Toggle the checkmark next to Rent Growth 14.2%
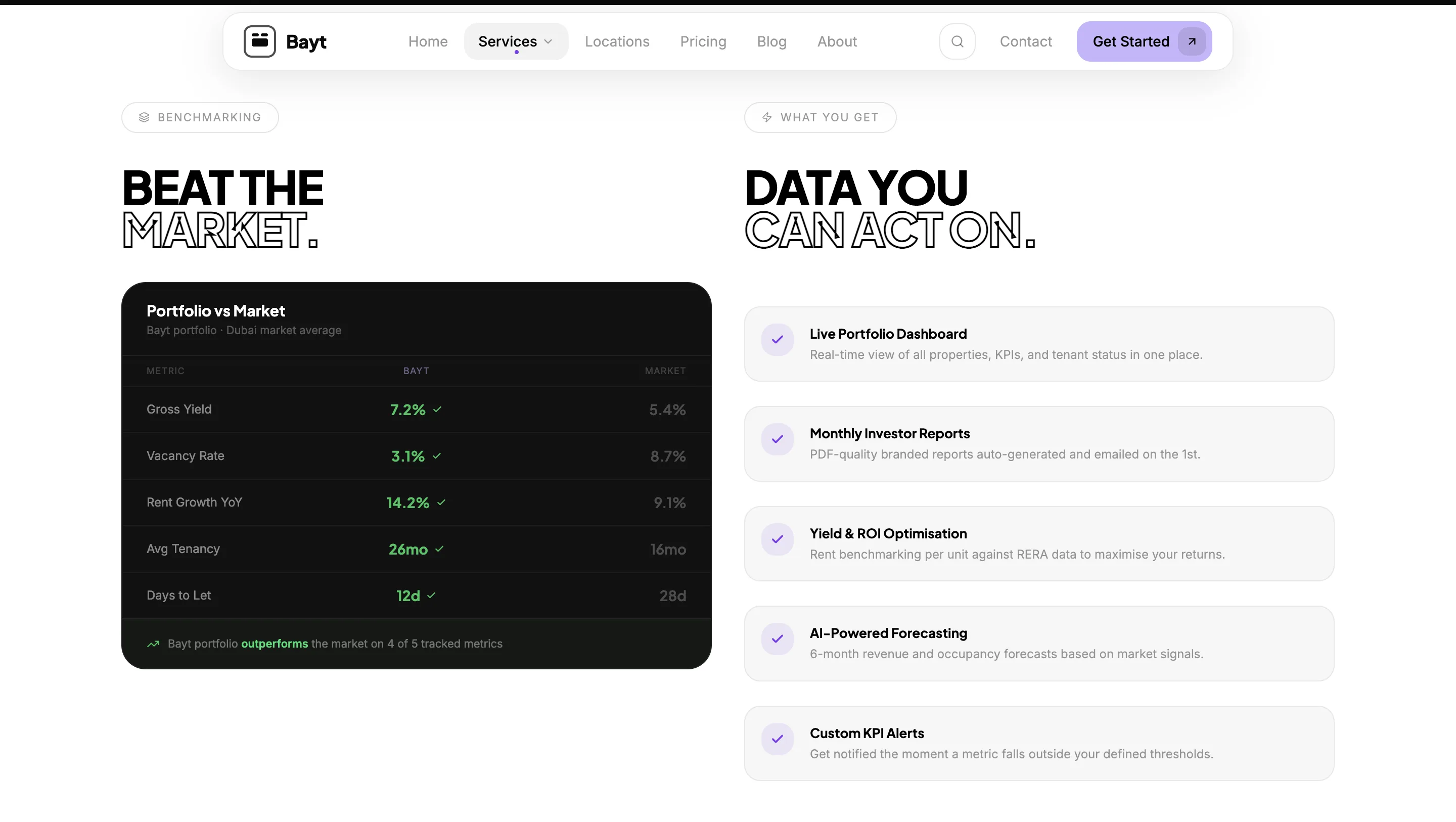This screenshot has width=1456, height=822. tap(441, 502)
